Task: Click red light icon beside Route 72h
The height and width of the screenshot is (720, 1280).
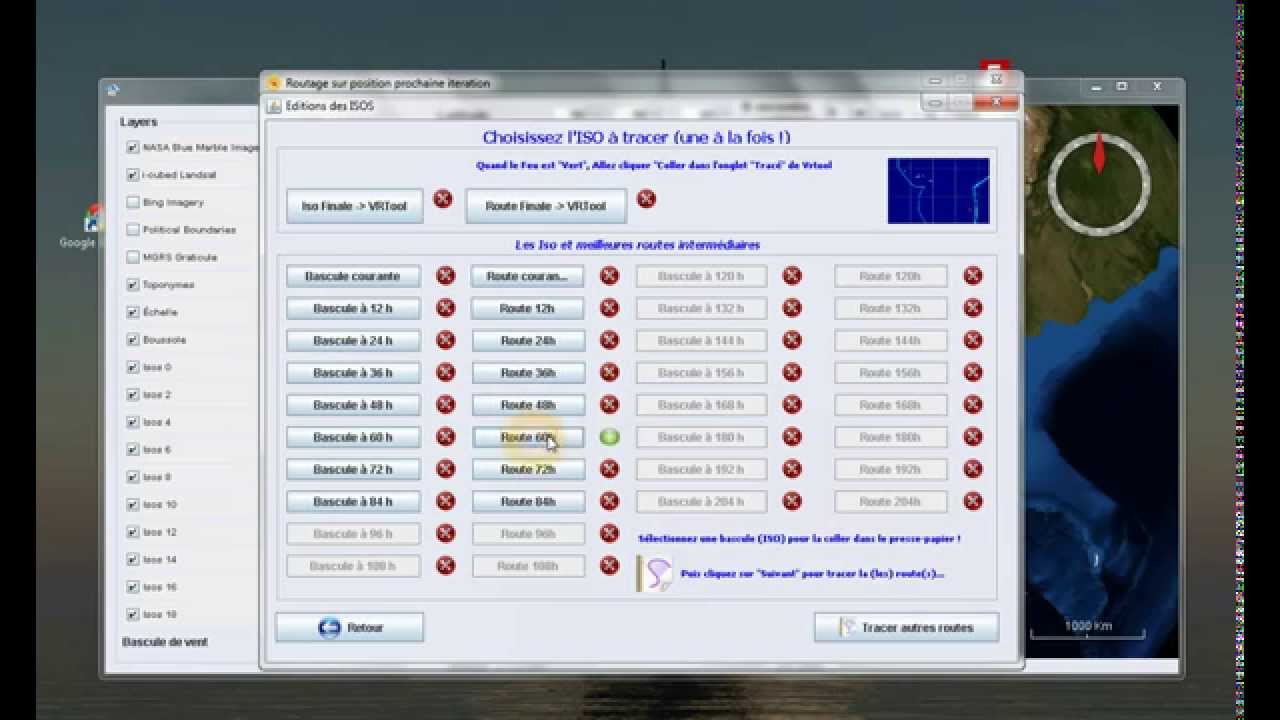Action: click(609, 469)
